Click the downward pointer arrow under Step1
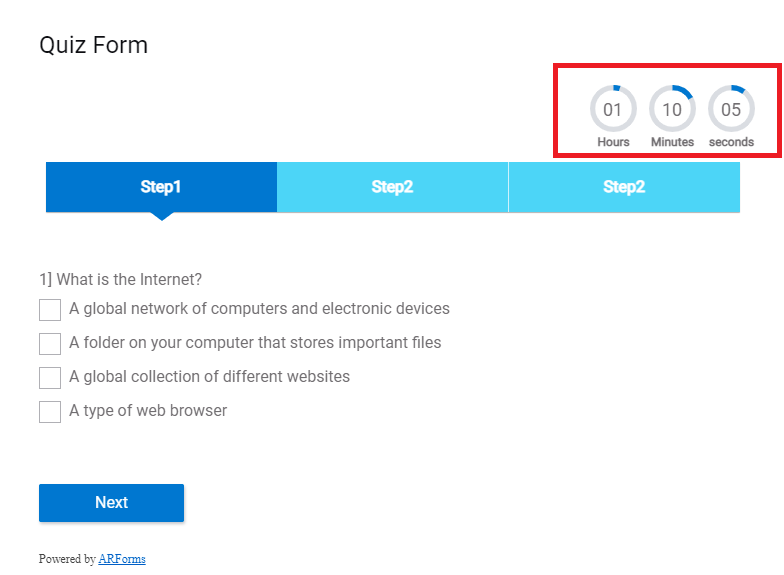 click(161, 215)
